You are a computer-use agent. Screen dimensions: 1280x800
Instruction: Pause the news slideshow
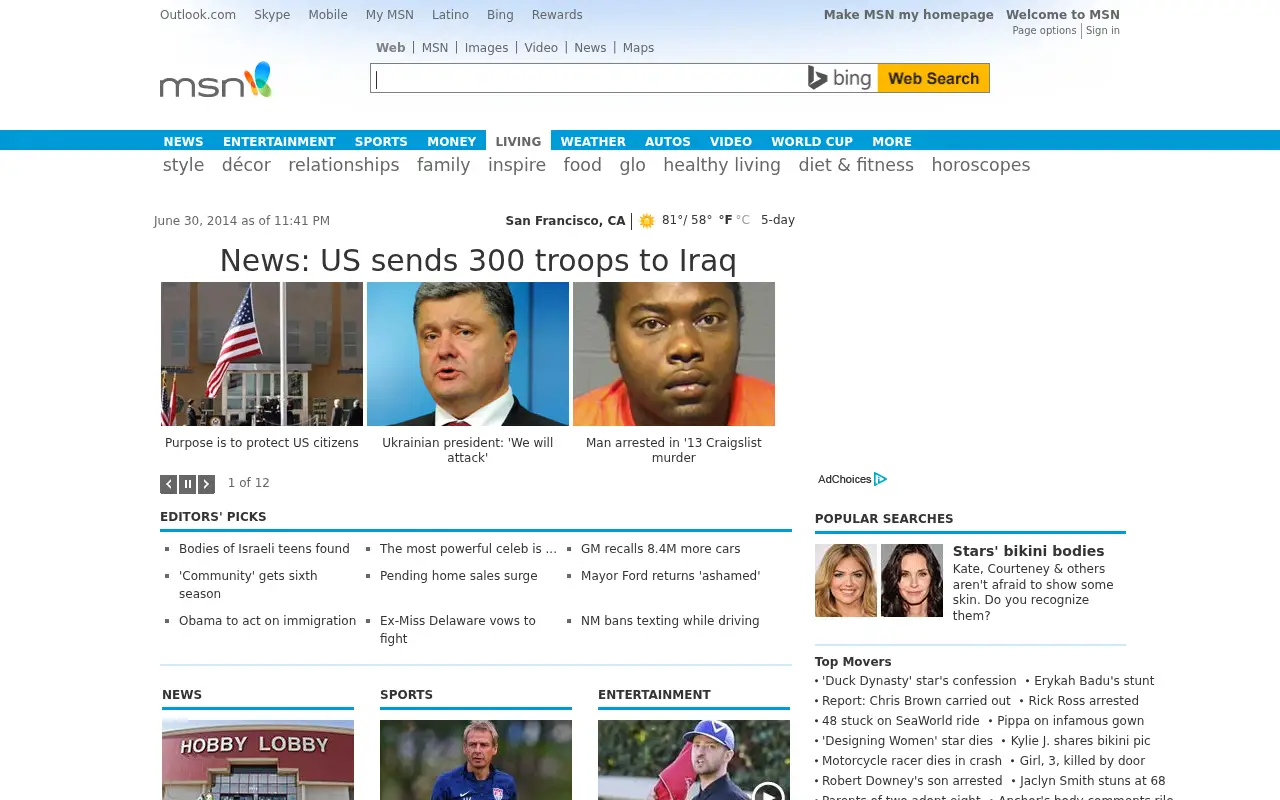[x=188, y=484]
